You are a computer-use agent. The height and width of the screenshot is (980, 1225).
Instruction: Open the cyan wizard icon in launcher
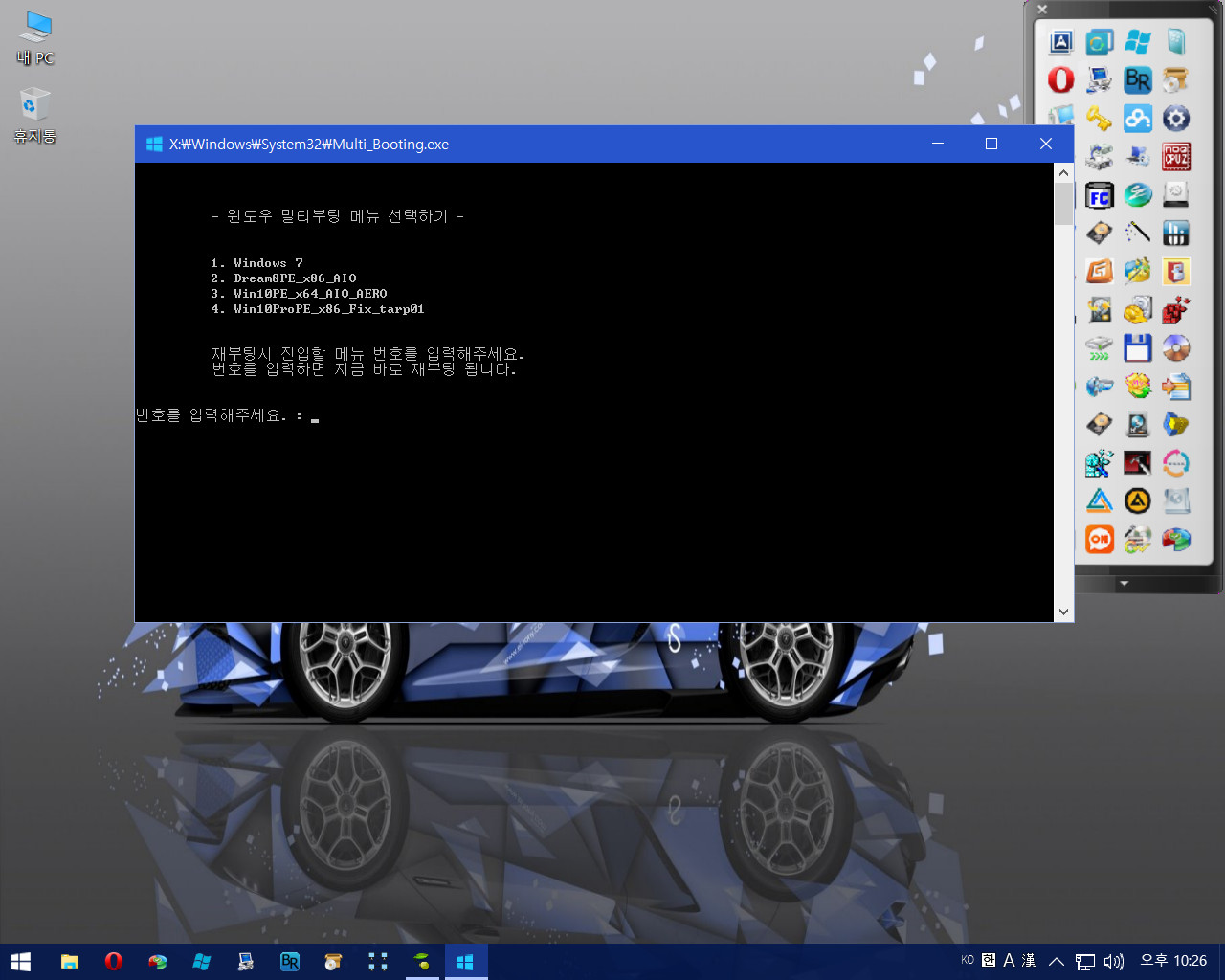[x=1100, y=462]
